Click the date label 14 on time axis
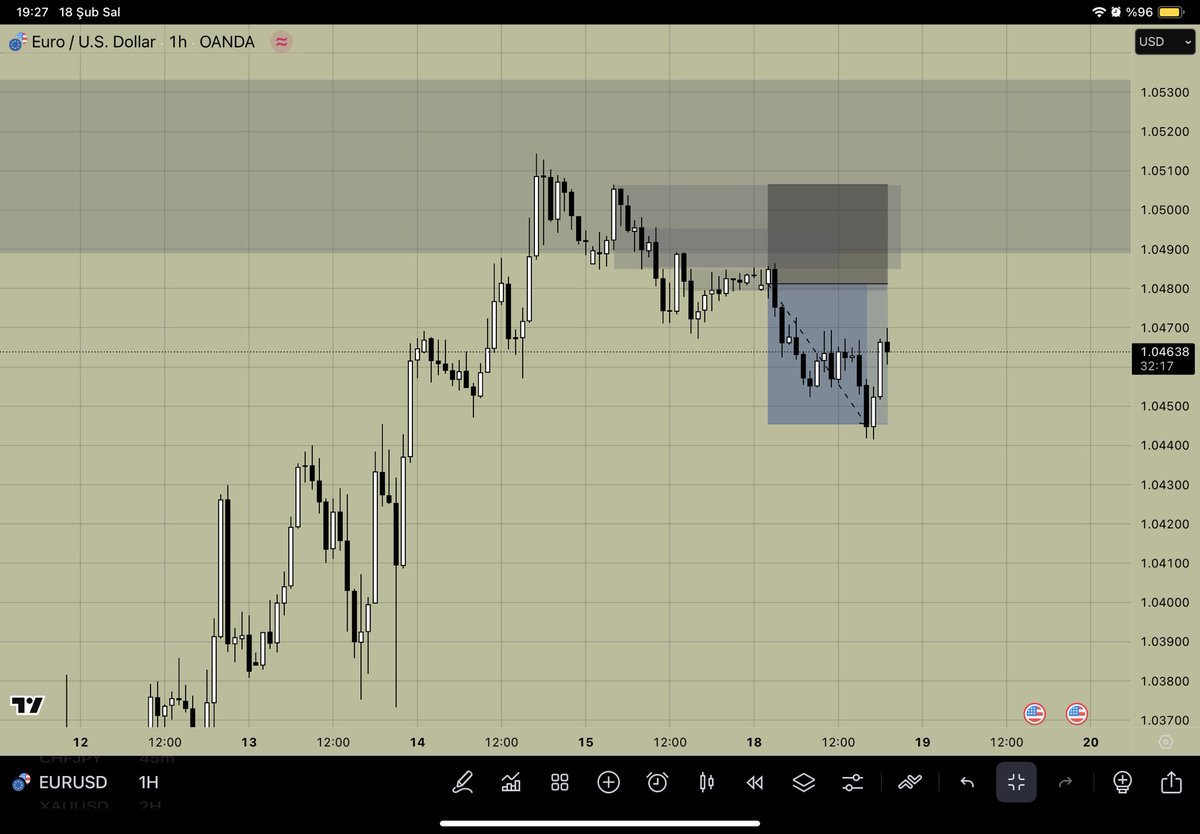The width and height of the screenshot is (1200, 834). pos(417,742)
